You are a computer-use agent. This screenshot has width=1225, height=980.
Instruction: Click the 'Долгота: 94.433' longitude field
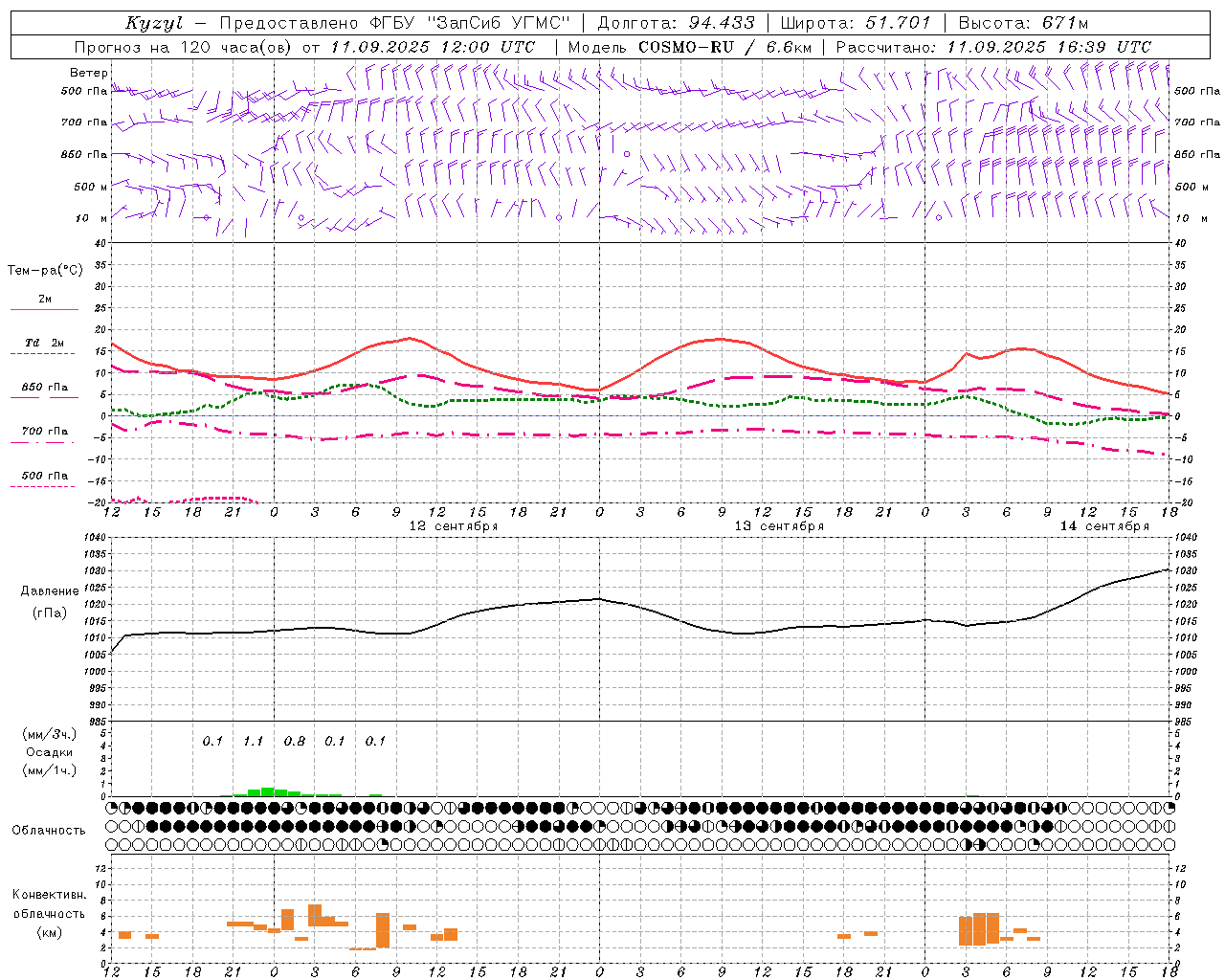pyautogui.click(x=676, y=23)
